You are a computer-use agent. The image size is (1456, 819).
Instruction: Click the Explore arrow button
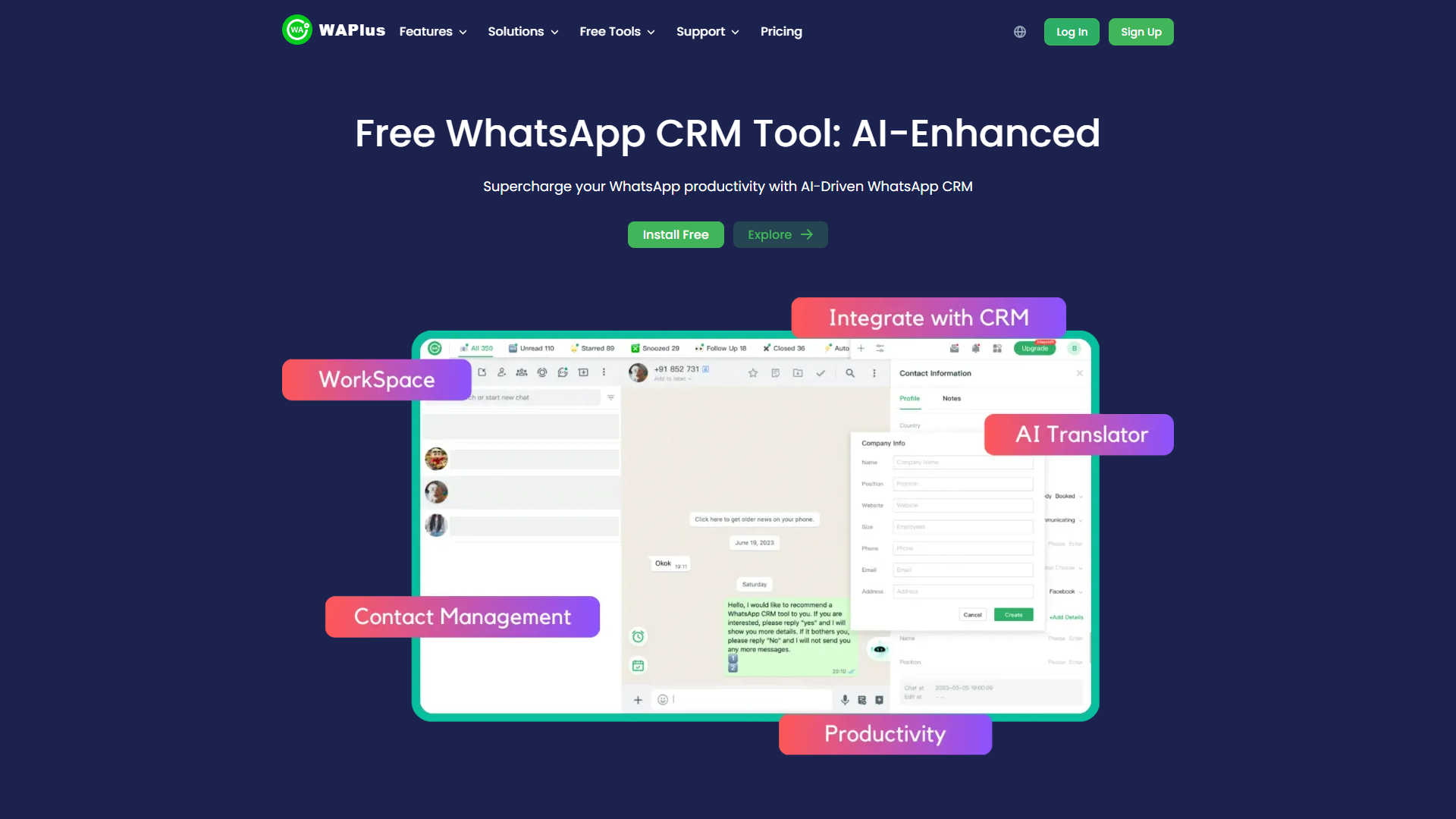pos(781,234)
